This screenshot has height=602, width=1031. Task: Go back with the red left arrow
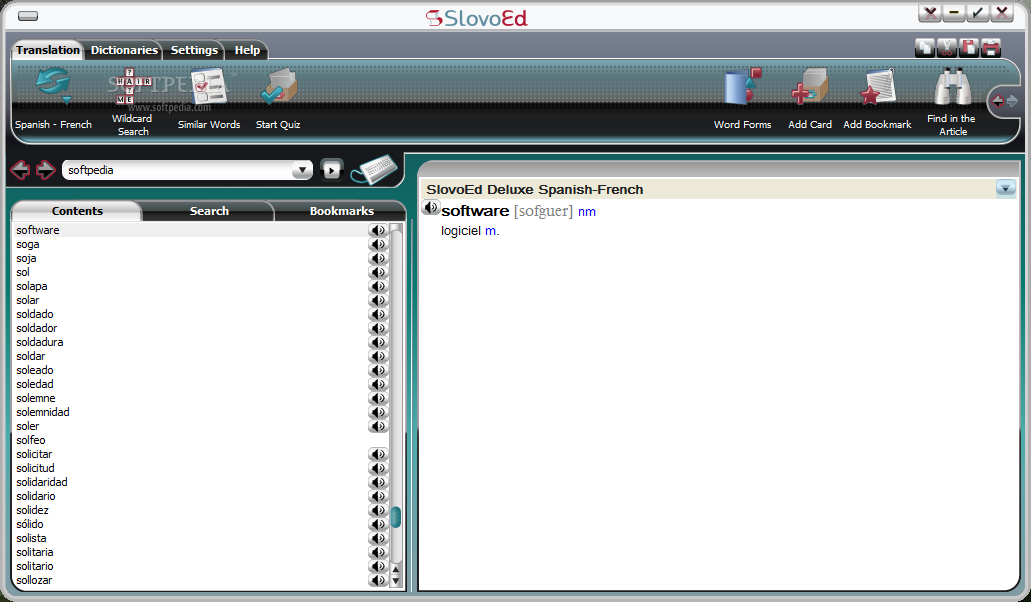coord(20,170)
